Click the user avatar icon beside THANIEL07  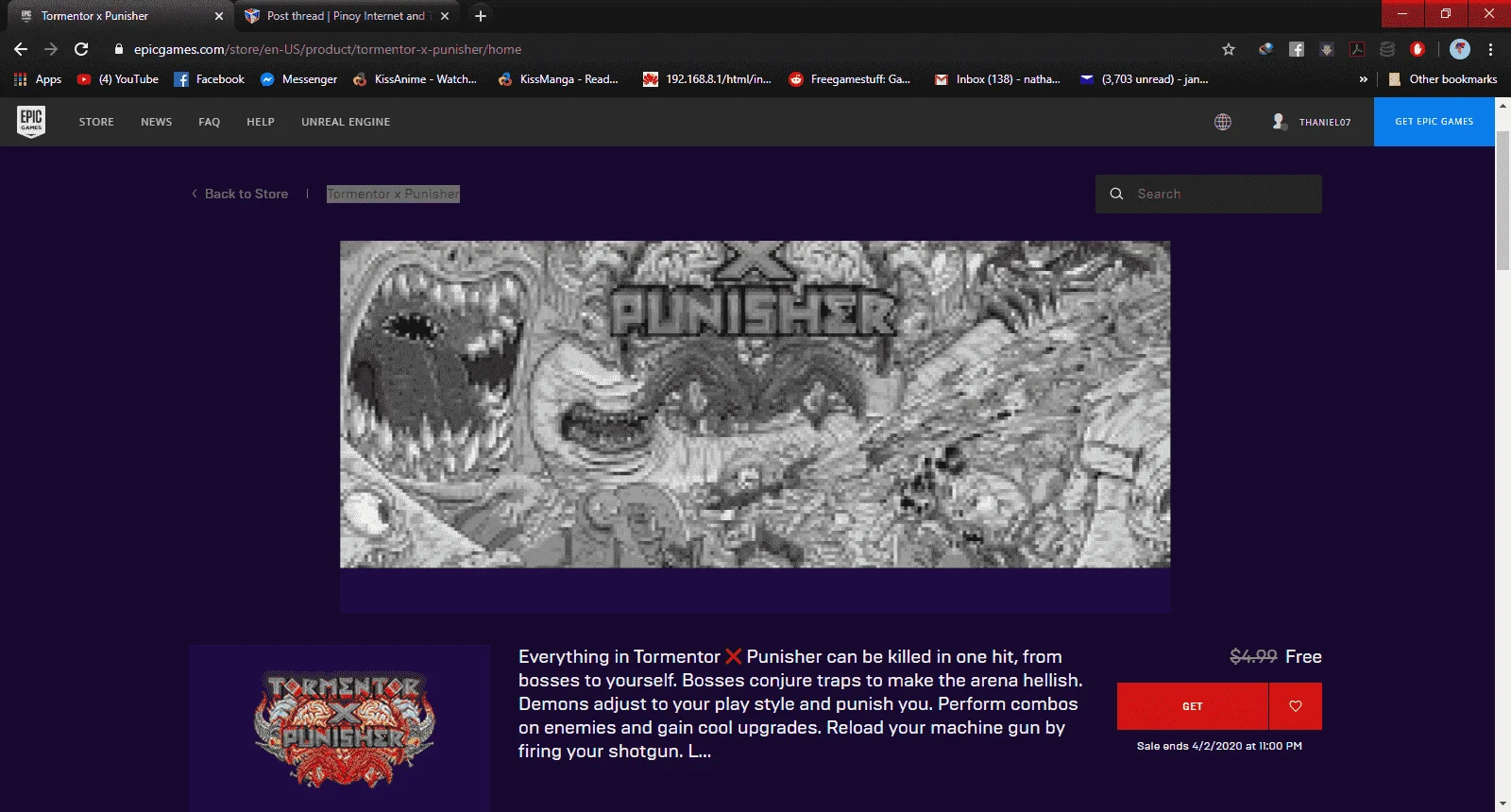[1280, 122]
